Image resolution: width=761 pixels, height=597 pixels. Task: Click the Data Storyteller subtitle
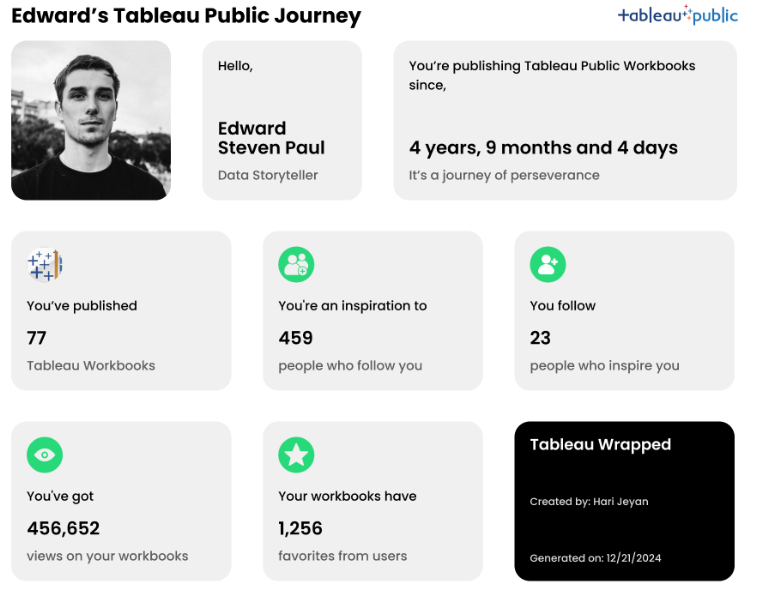(268, 175)
